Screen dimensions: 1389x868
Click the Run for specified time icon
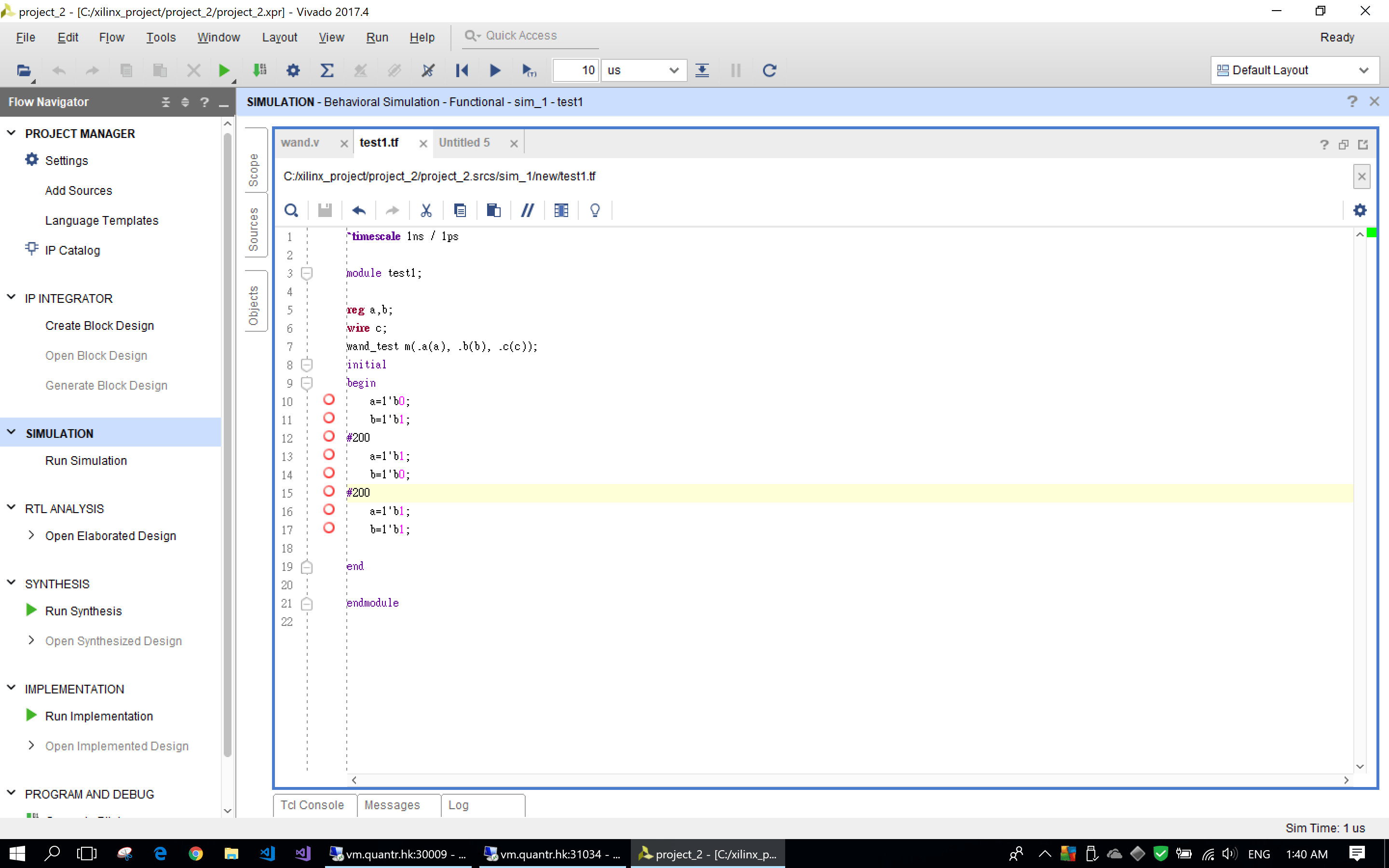pyautogui.click(x=529, y=70)
